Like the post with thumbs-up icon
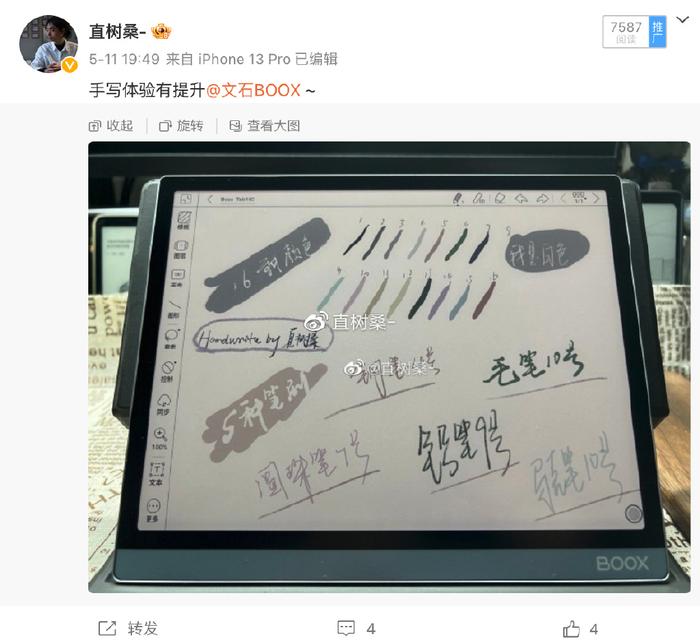The width and height of the screenshot is (700, 643). coord(571,629)
